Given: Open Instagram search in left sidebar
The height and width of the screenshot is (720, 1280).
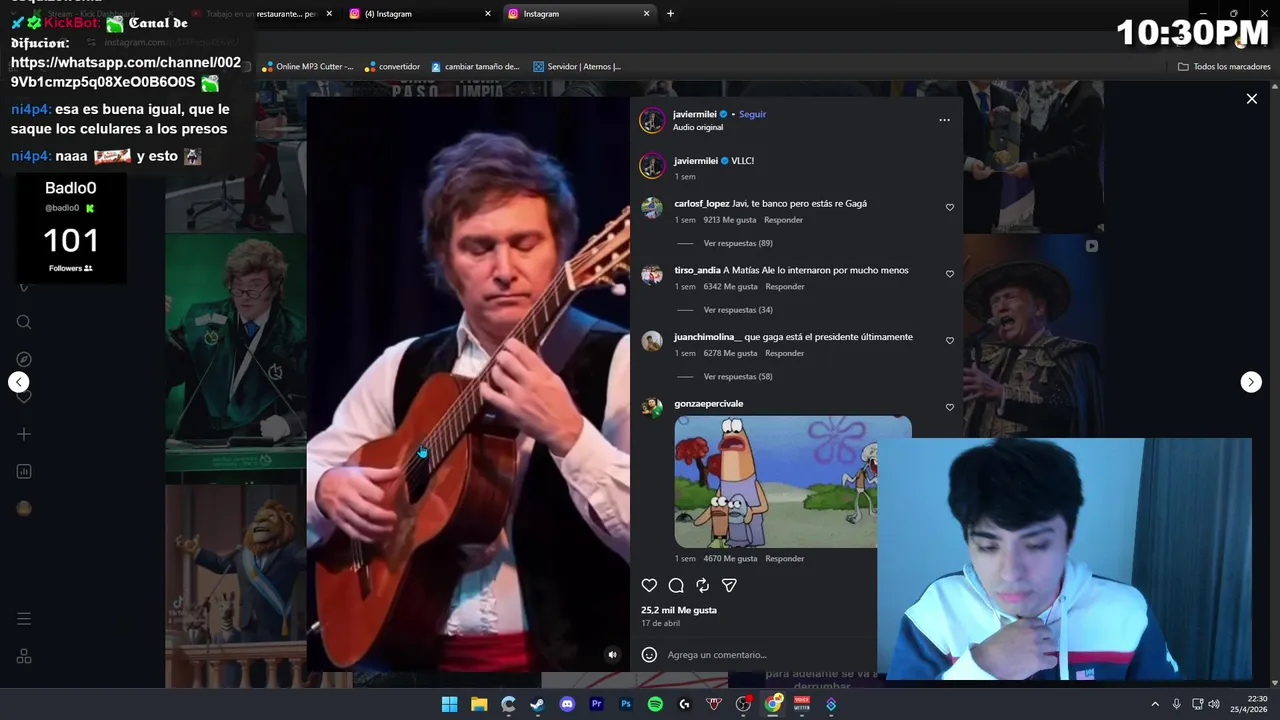Looking at the screenshot, I should tap(24, 322).
